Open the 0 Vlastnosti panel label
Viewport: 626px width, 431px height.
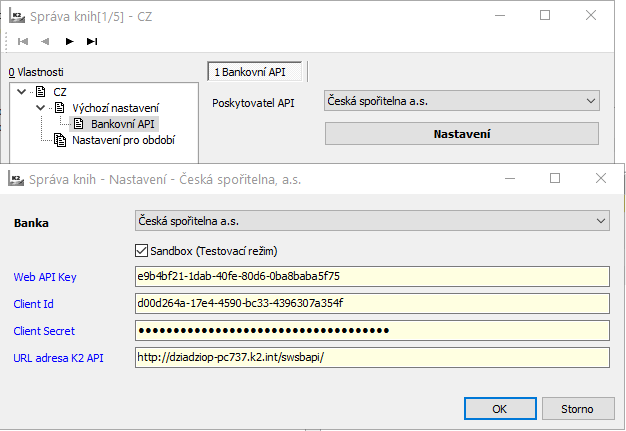(x=36, y=72)
